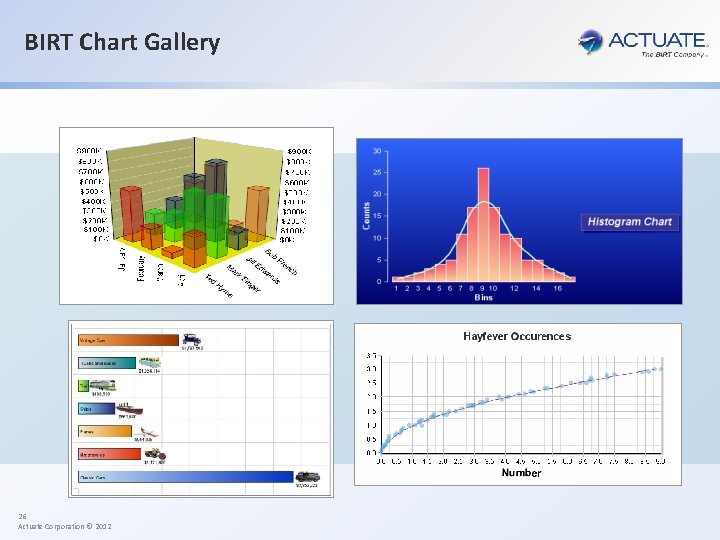Click the histogram y-axis value 30
The height and width of the screenshot is (540, 720).
(377, 151)
